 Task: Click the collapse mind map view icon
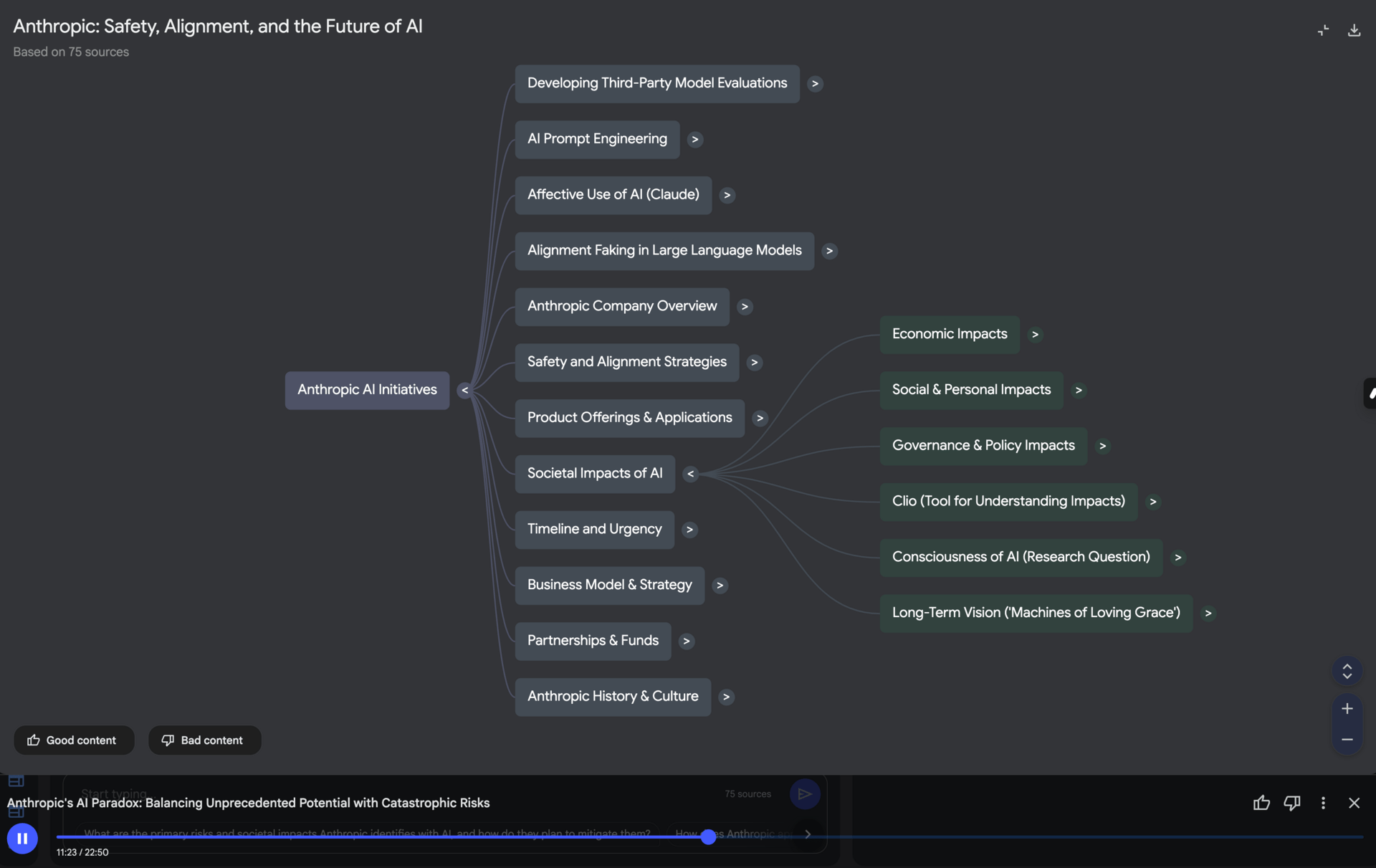click(x=1323, y=30)
